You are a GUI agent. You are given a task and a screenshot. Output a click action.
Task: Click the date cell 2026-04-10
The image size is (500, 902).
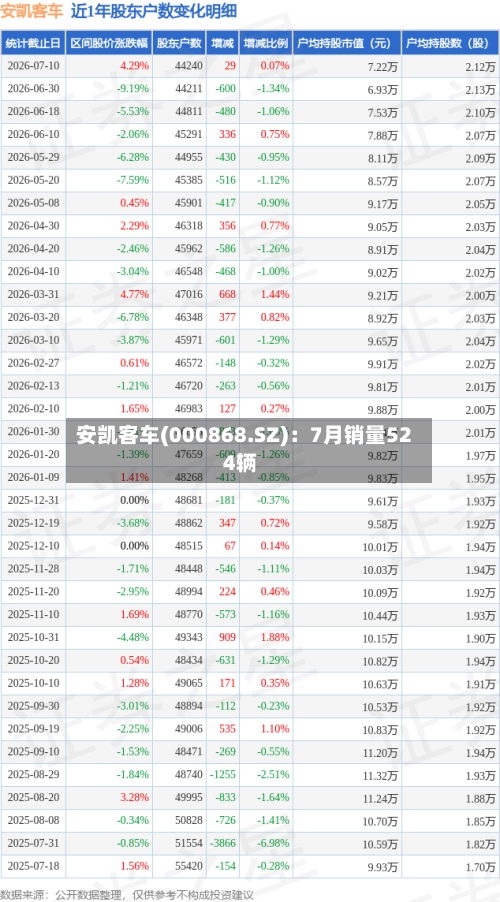pyautogui.click(x=33, y=272)
